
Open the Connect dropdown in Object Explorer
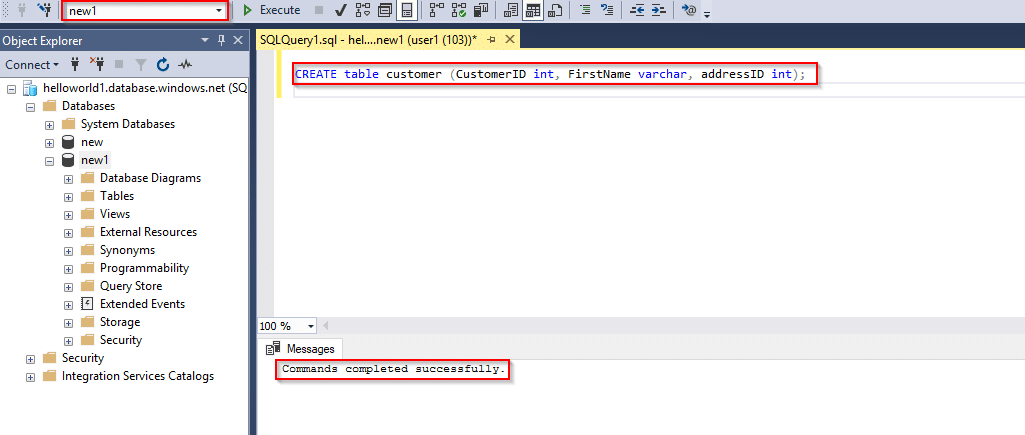pos(32,64)
